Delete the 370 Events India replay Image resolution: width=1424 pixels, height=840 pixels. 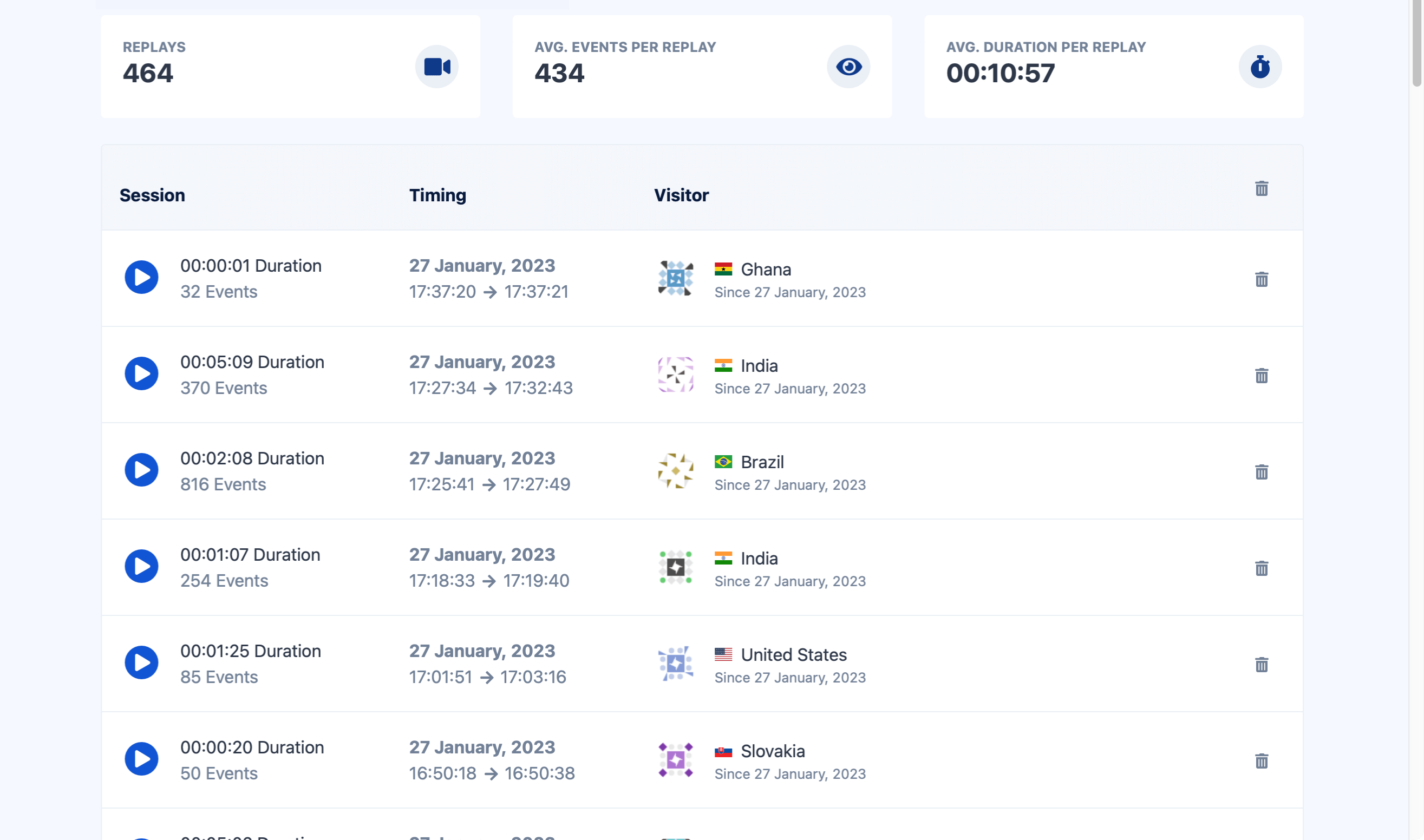1262,375
